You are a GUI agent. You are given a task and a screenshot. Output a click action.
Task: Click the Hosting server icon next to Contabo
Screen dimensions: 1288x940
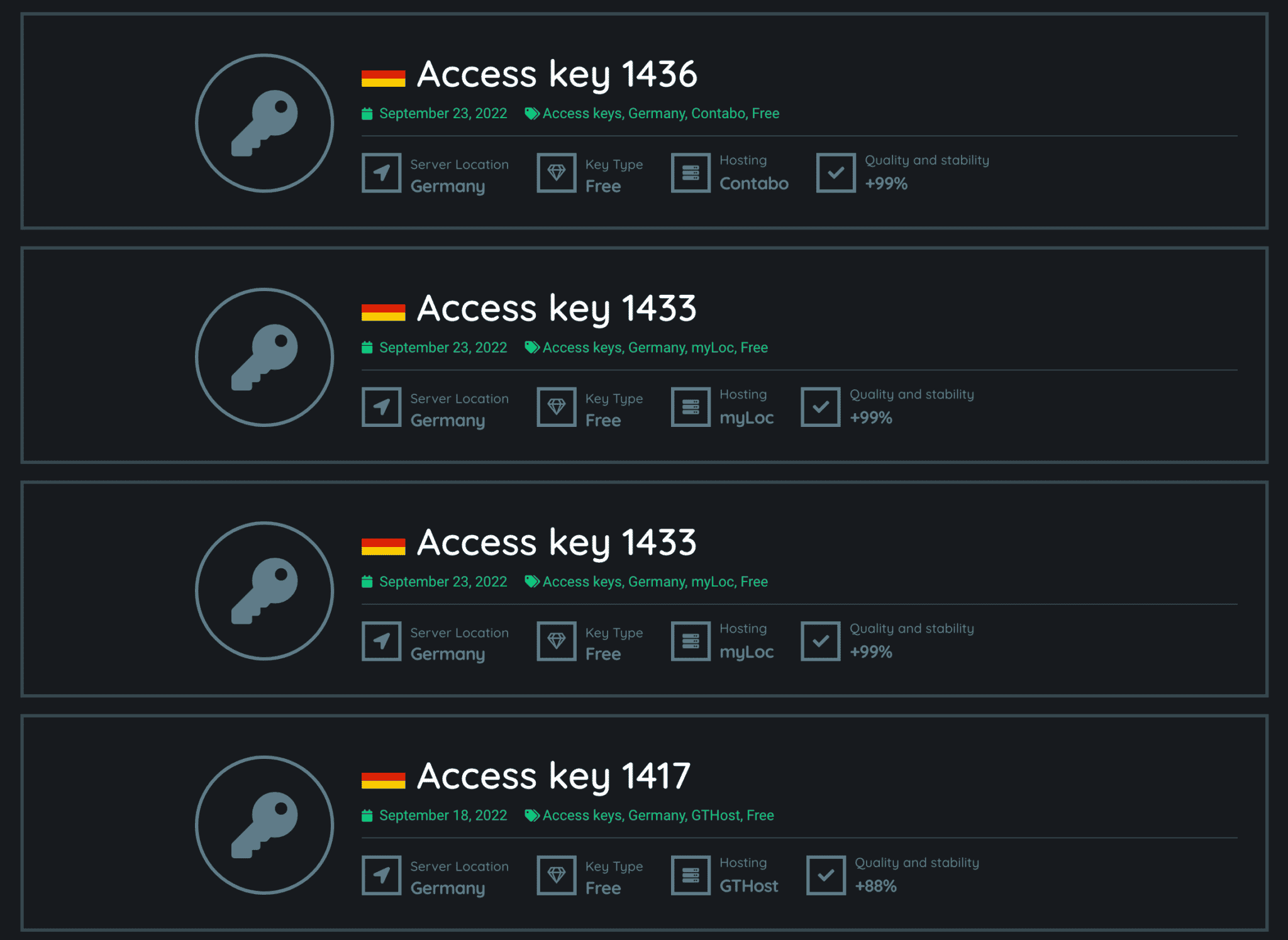[691, 173]
